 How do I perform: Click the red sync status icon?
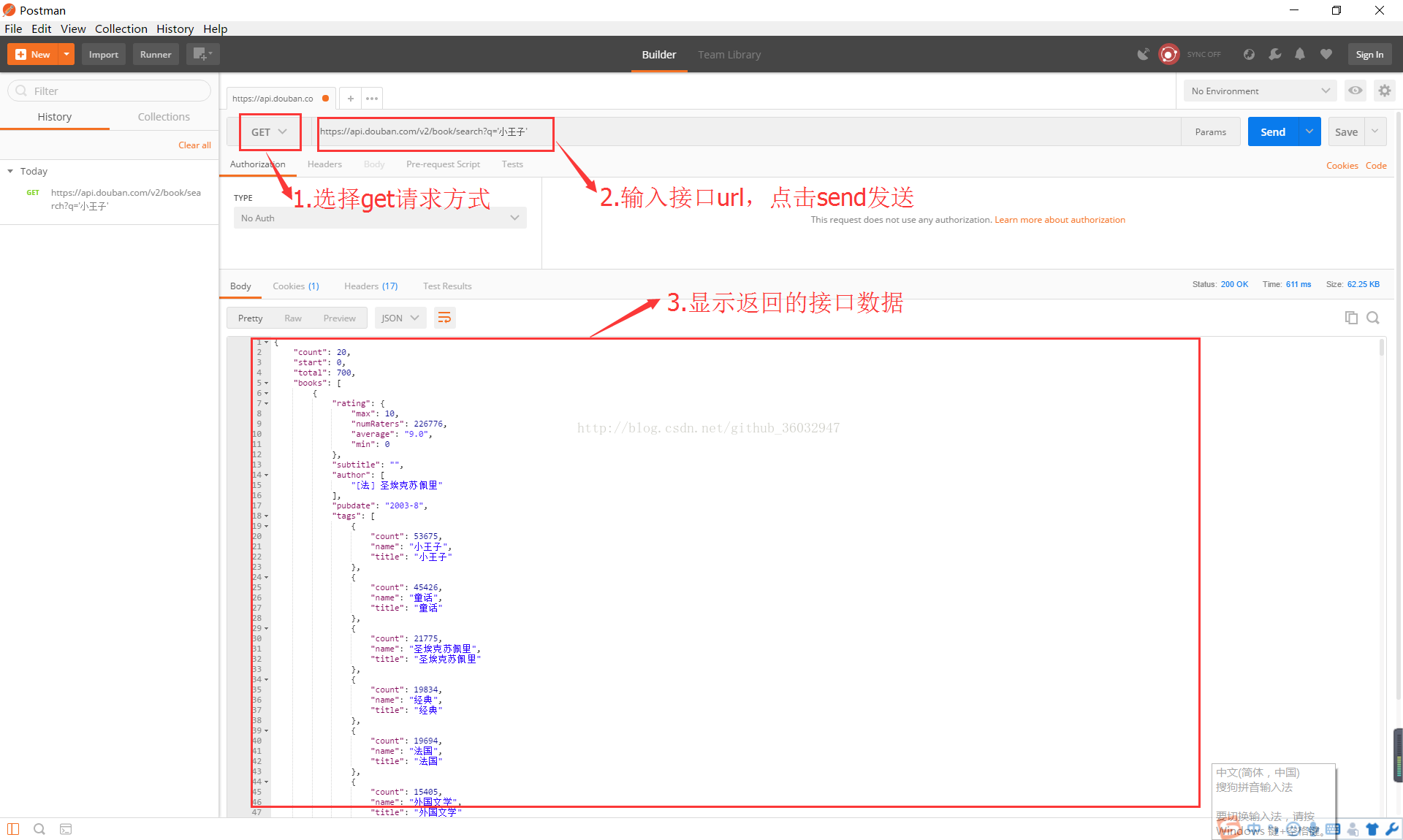(x=1169, y=54)
